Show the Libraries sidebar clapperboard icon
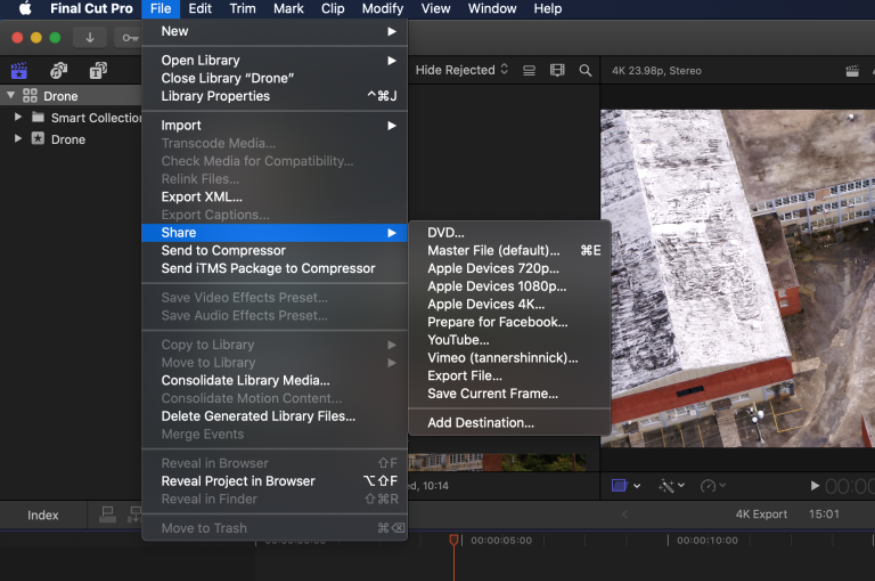875x581 pixels. point(19,71)
